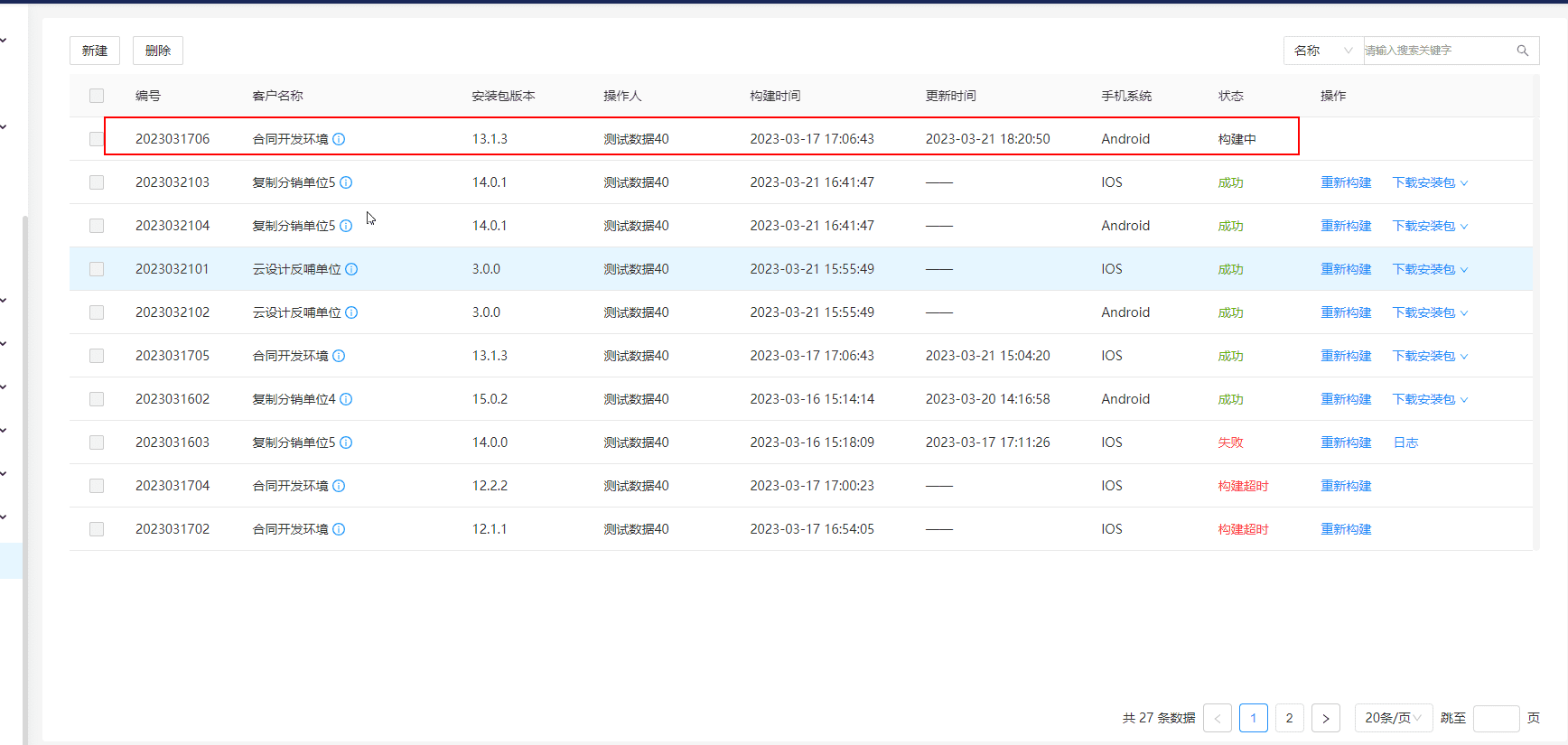Click the 新建 button
1568x745 pixels.
(95, 51)
